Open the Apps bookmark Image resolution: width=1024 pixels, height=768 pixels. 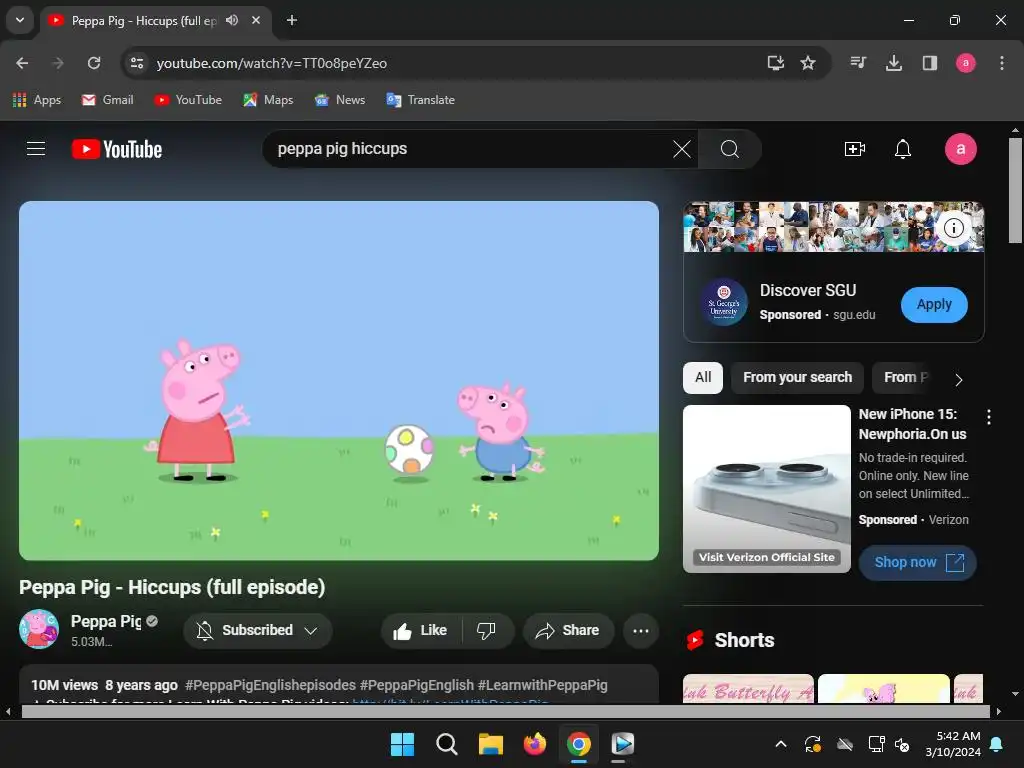(x=37, y=100)
